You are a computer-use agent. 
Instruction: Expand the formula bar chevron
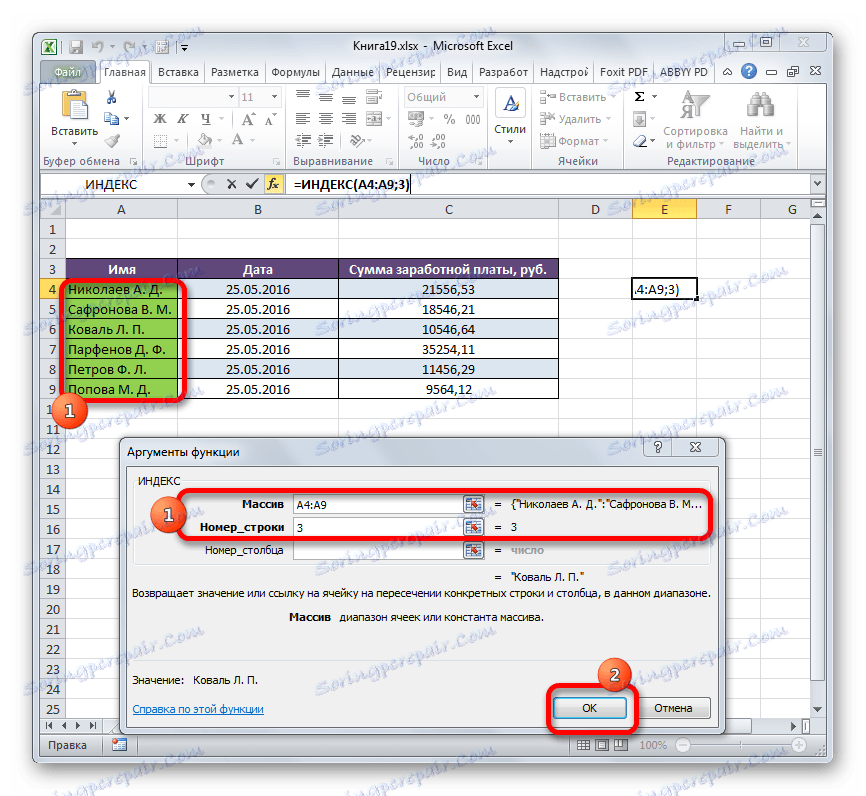click(x=817, y=183)
